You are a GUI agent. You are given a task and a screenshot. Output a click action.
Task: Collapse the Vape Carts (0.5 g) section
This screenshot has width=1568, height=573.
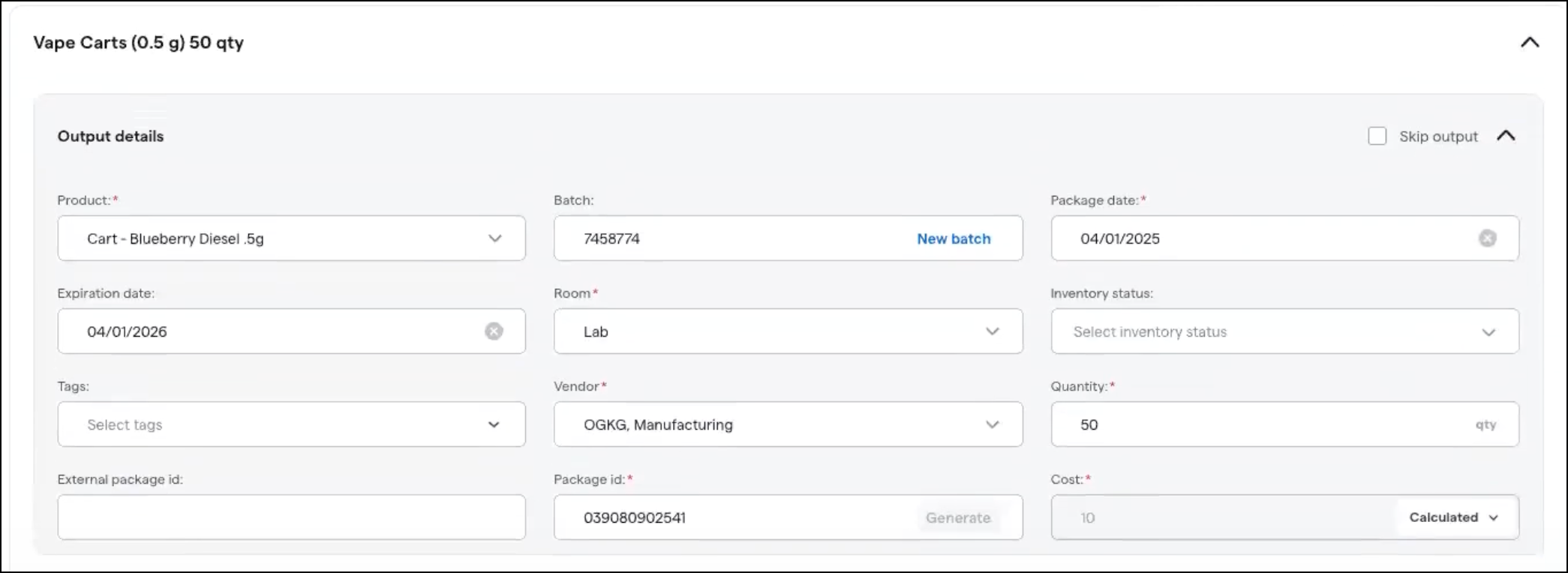point(1530,43)
